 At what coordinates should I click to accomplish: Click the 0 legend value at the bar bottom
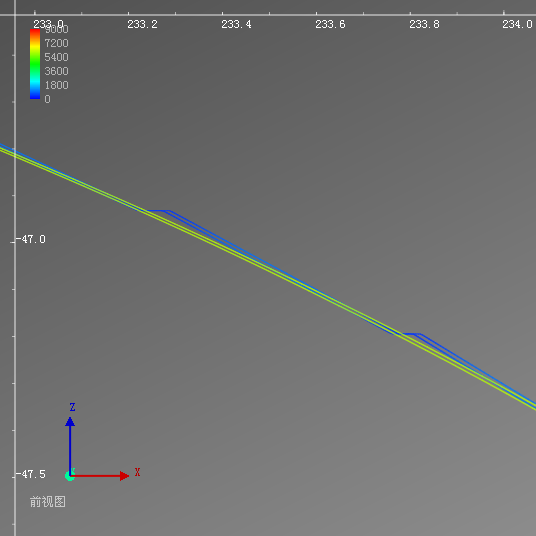coord(48,99)
